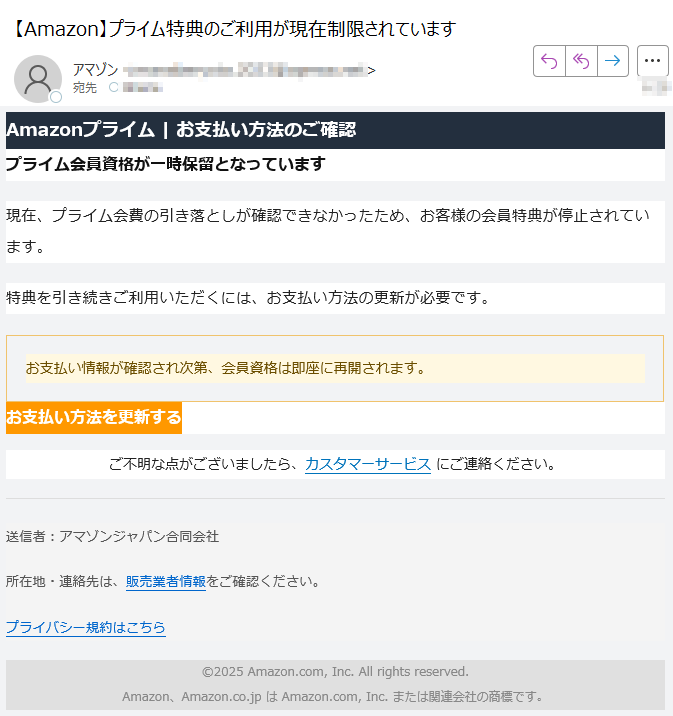The width and height of the screenshot is (673, 716).
Task: Click the sentence 特典を引き続きご利用いただくには
Action: 248,298
